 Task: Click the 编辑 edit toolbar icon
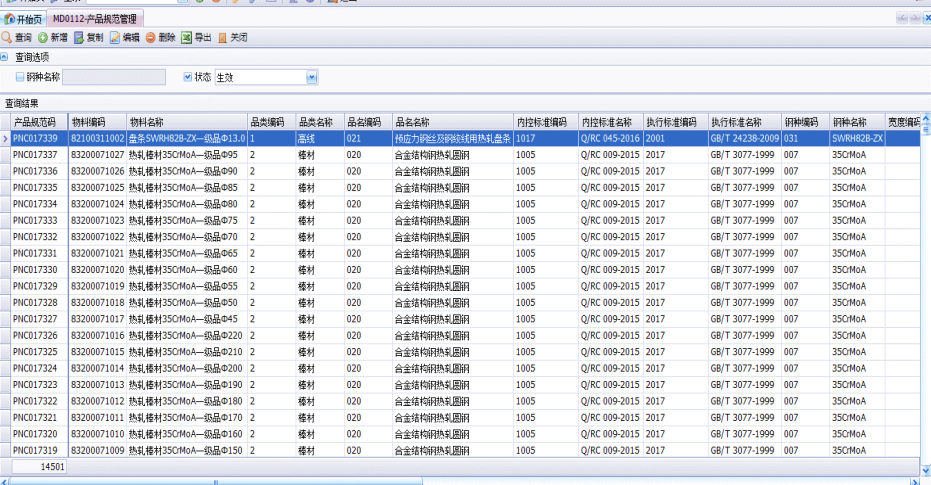[115, 38]
